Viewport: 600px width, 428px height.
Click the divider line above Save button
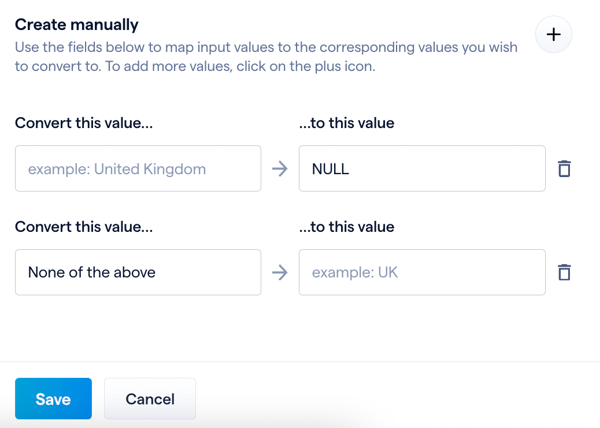[300, 361]
